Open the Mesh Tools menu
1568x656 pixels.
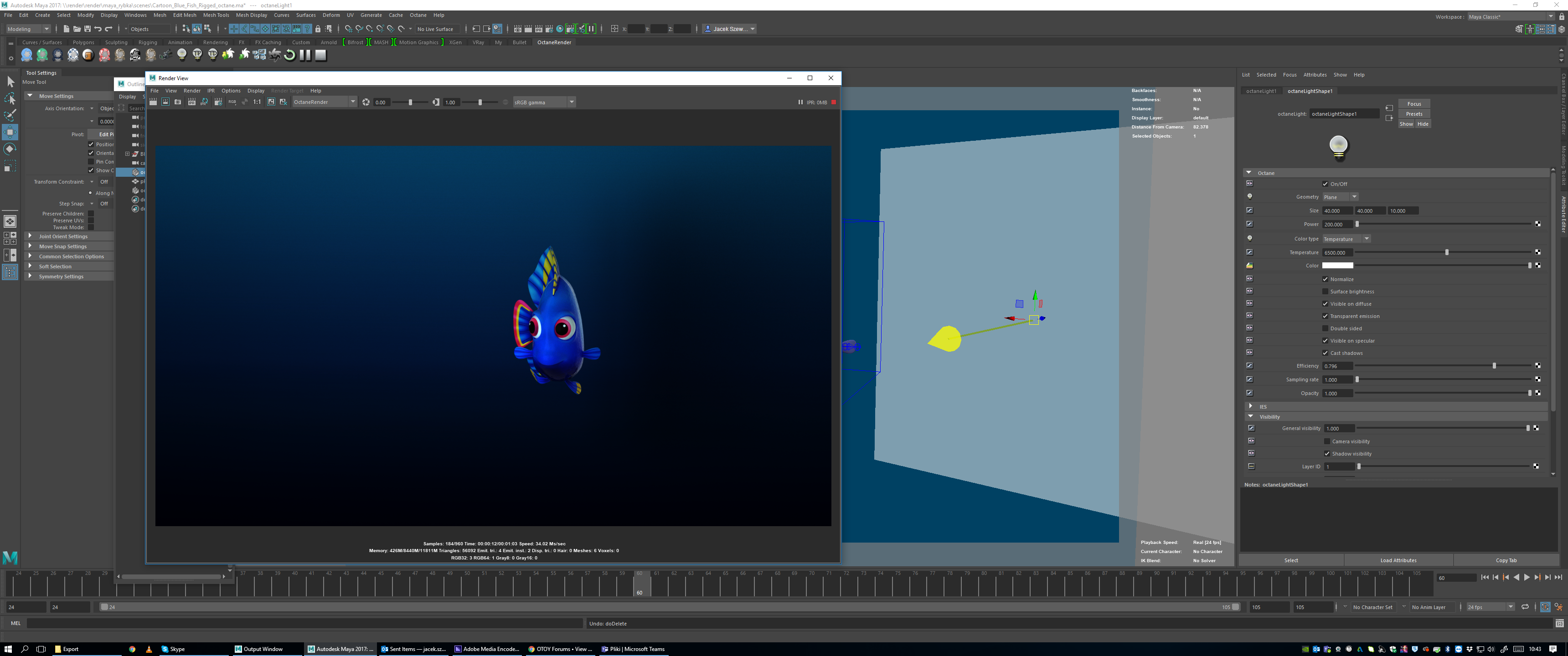(216, 15)
